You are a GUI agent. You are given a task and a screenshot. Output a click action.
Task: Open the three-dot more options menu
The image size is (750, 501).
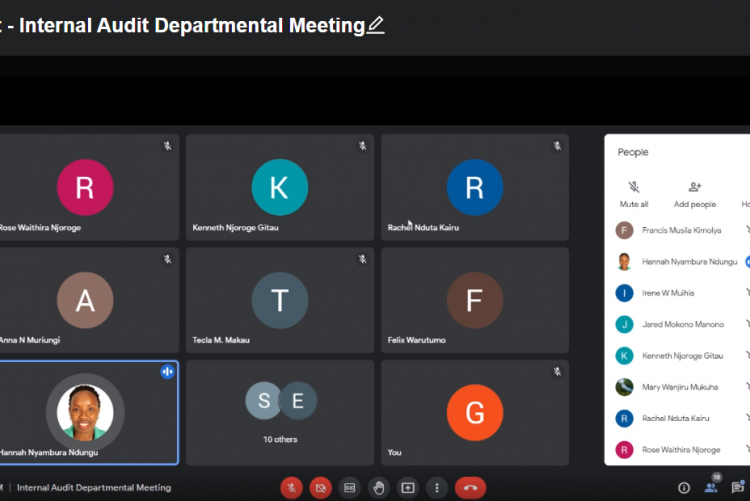[436, 488]
